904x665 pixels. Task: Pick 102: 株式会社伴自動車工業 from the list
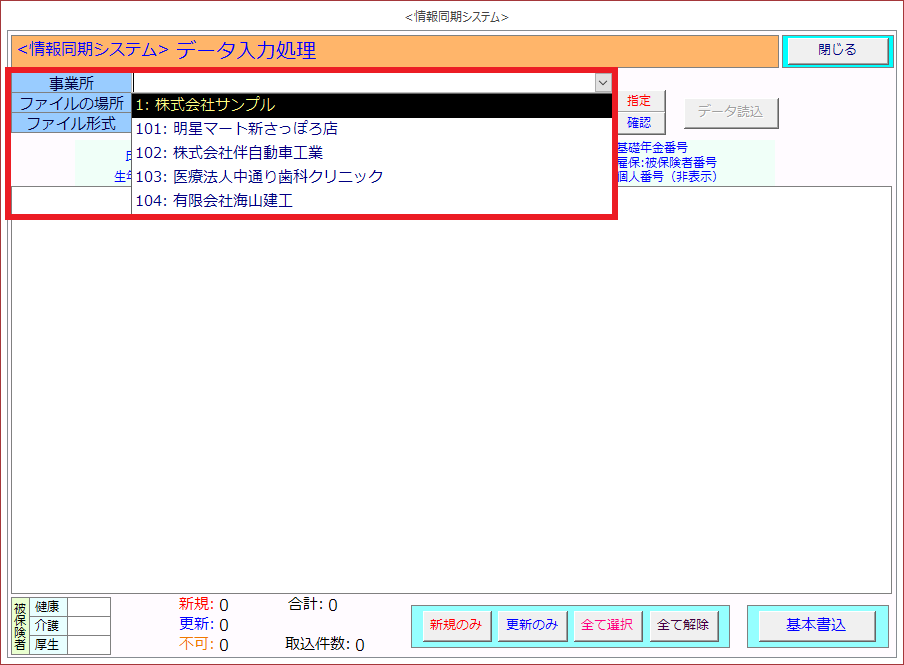[x=370, y=153]
